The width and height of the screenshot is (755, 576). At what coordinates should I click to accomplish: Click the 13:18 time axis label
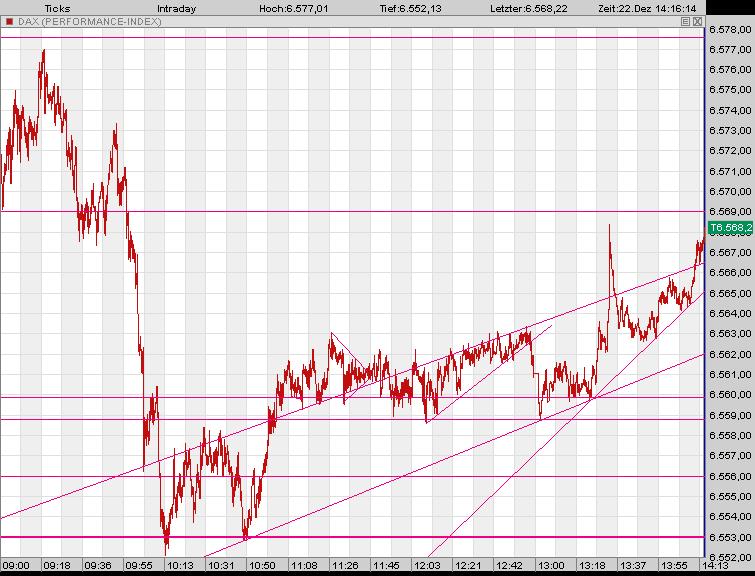[592, 565]
